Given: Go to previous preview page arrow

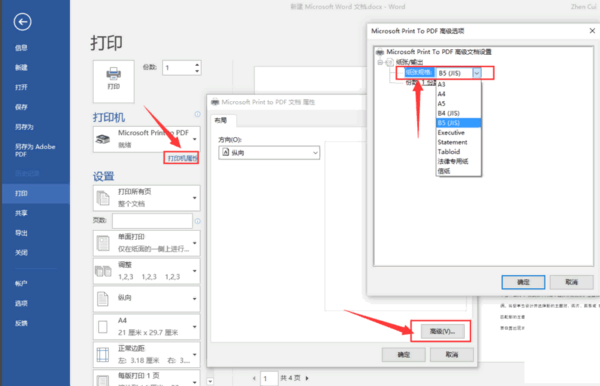Looking at the screenshot, I should 254,378.
